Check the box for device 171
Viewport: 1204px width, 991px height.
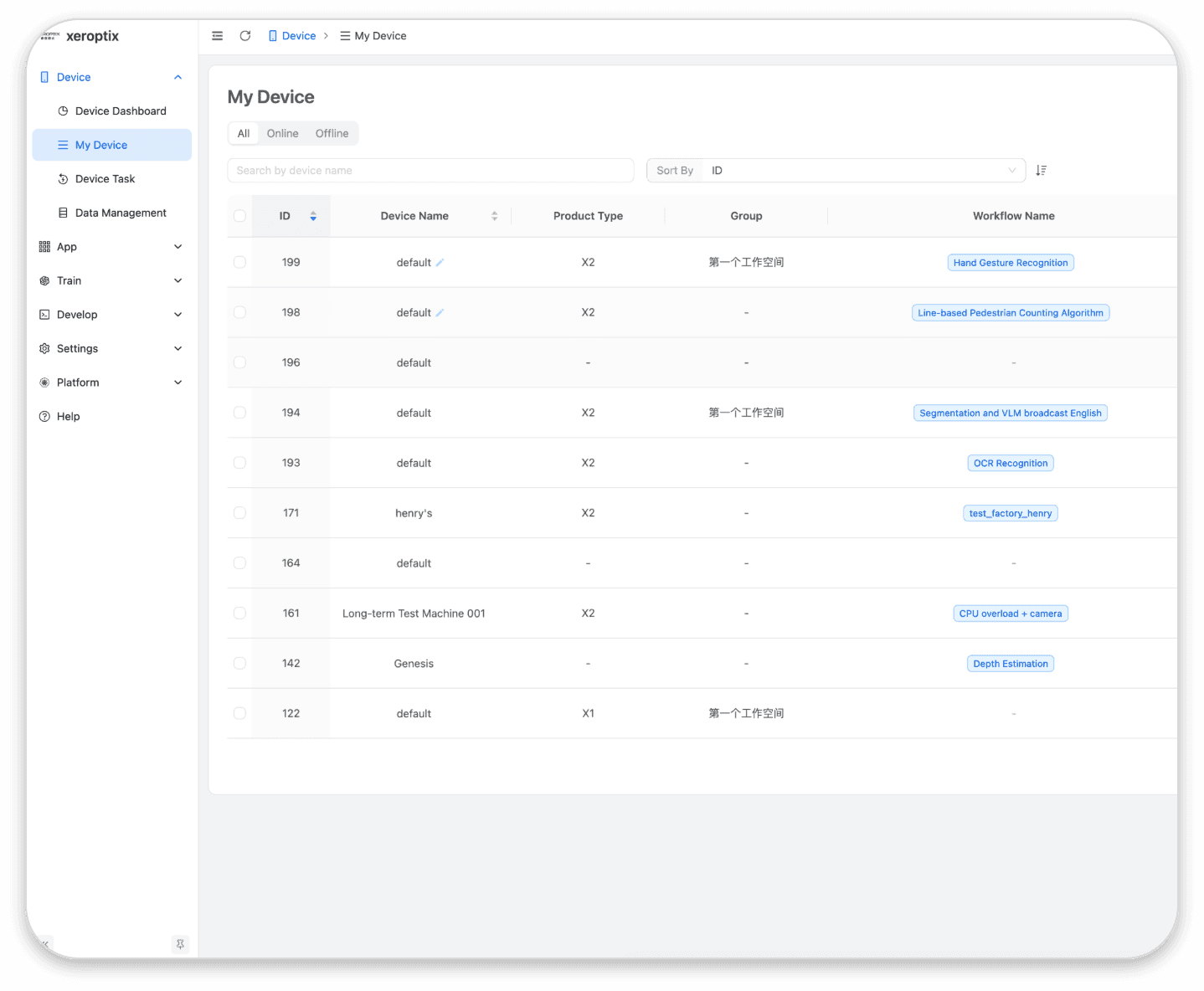239,513
